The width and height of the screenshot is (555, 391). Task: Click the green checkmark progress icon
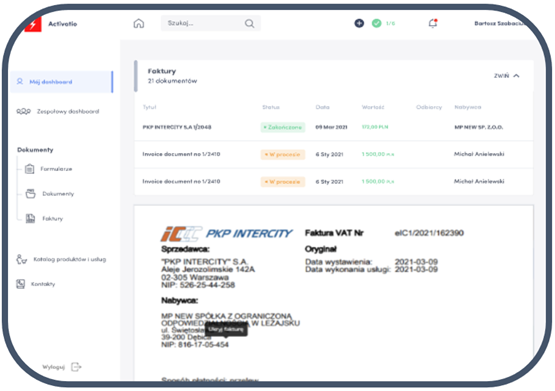377,23
